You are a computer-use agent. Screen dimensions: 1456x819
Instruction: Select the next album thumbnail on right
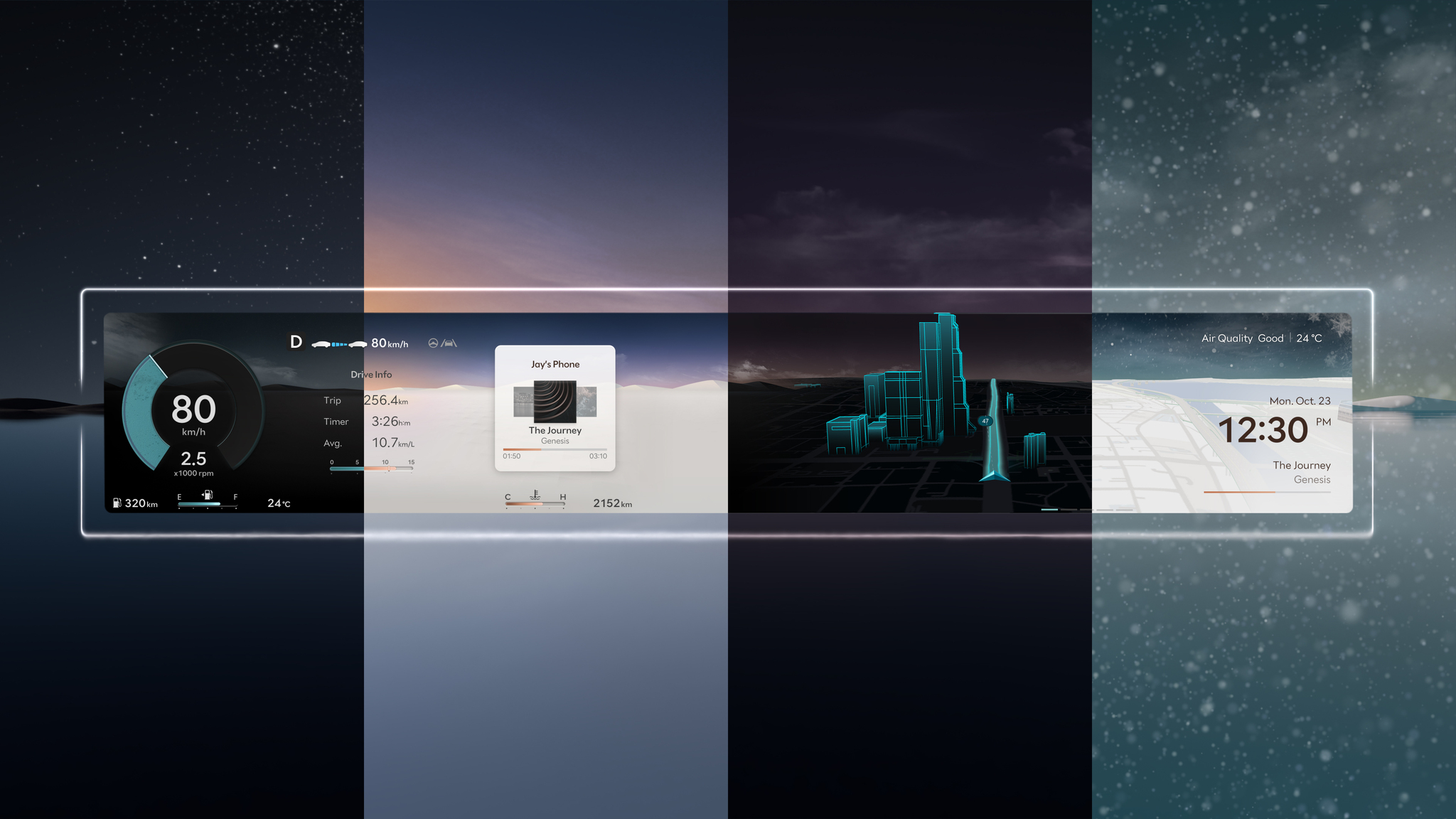pyautogui.click(x=587, y=402)
